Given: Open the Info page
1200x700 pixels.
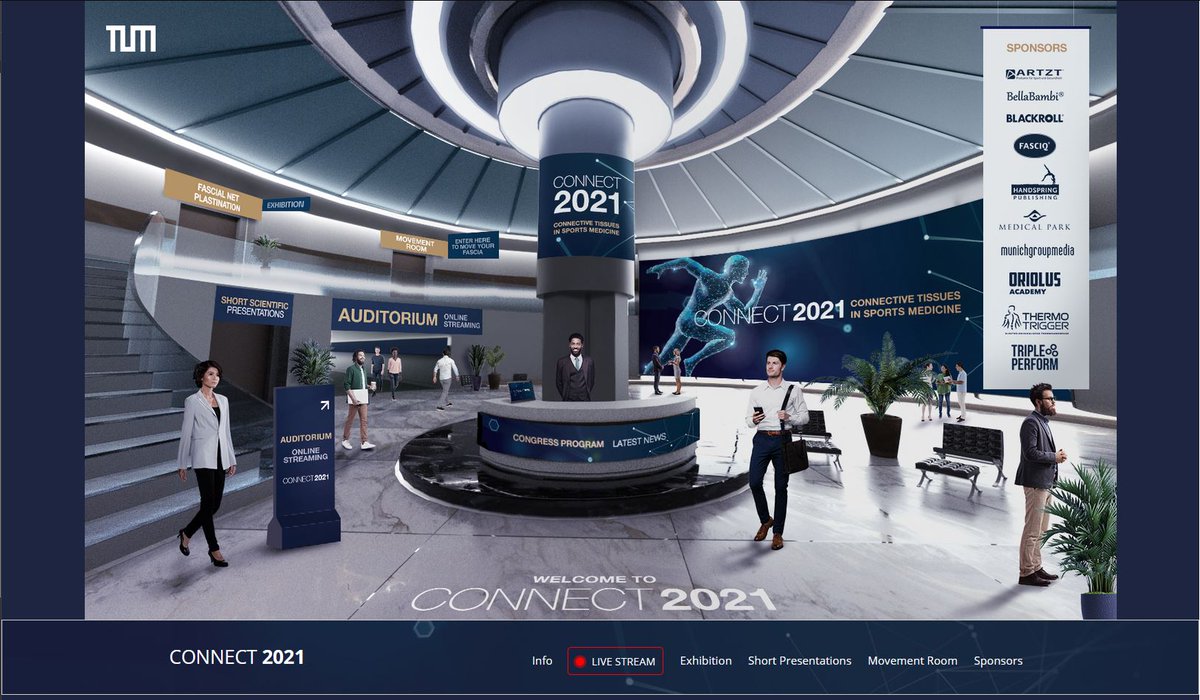Looking at the screenshot, I should coord(541,660).
